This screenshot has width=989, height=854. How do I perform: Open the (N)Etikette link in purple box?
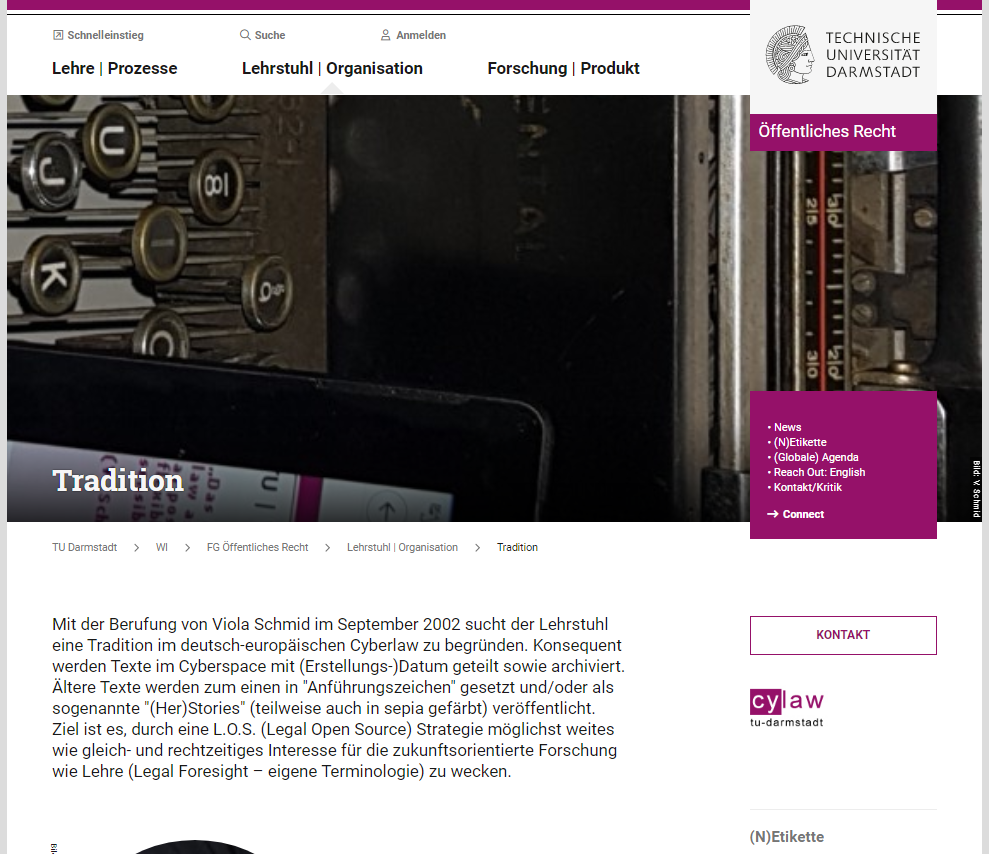click(800, 442)
